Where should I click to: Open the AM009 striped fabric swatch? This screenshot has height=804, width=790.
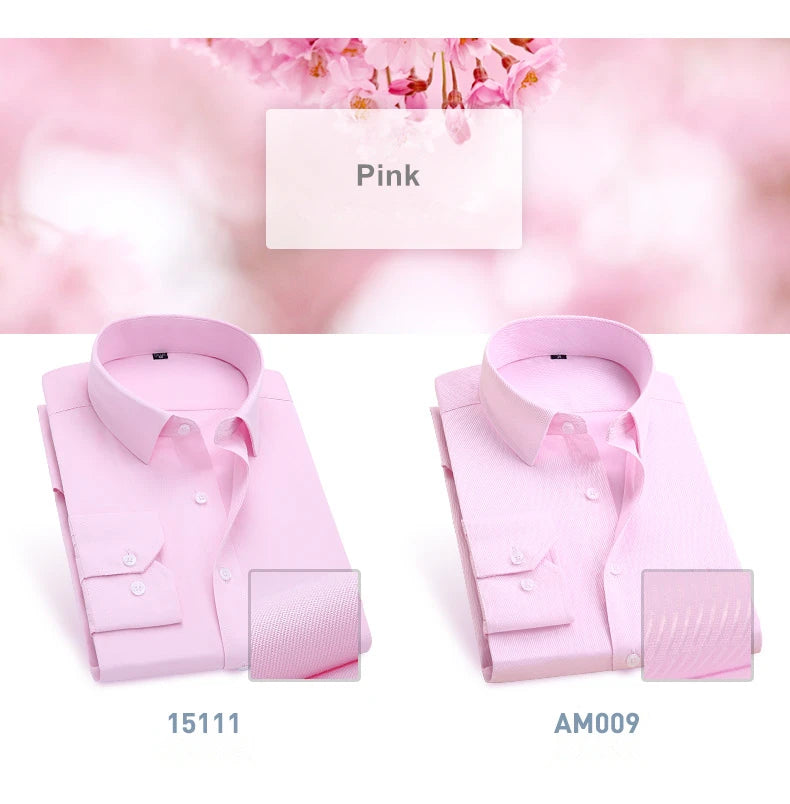(697, 625)
